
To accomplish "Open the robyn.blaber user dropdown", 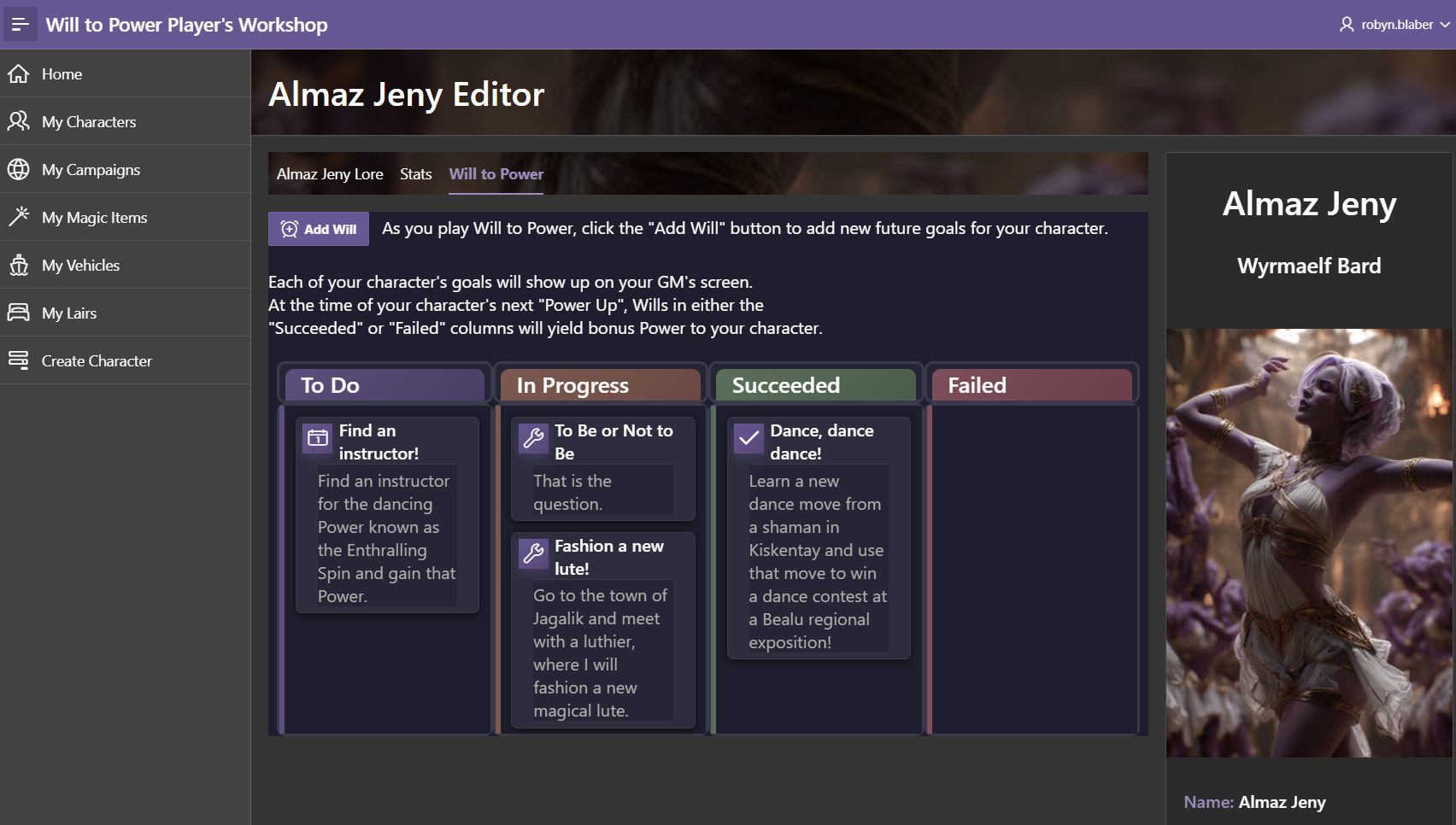I will pyautogui.click(x=1394, y=25).
